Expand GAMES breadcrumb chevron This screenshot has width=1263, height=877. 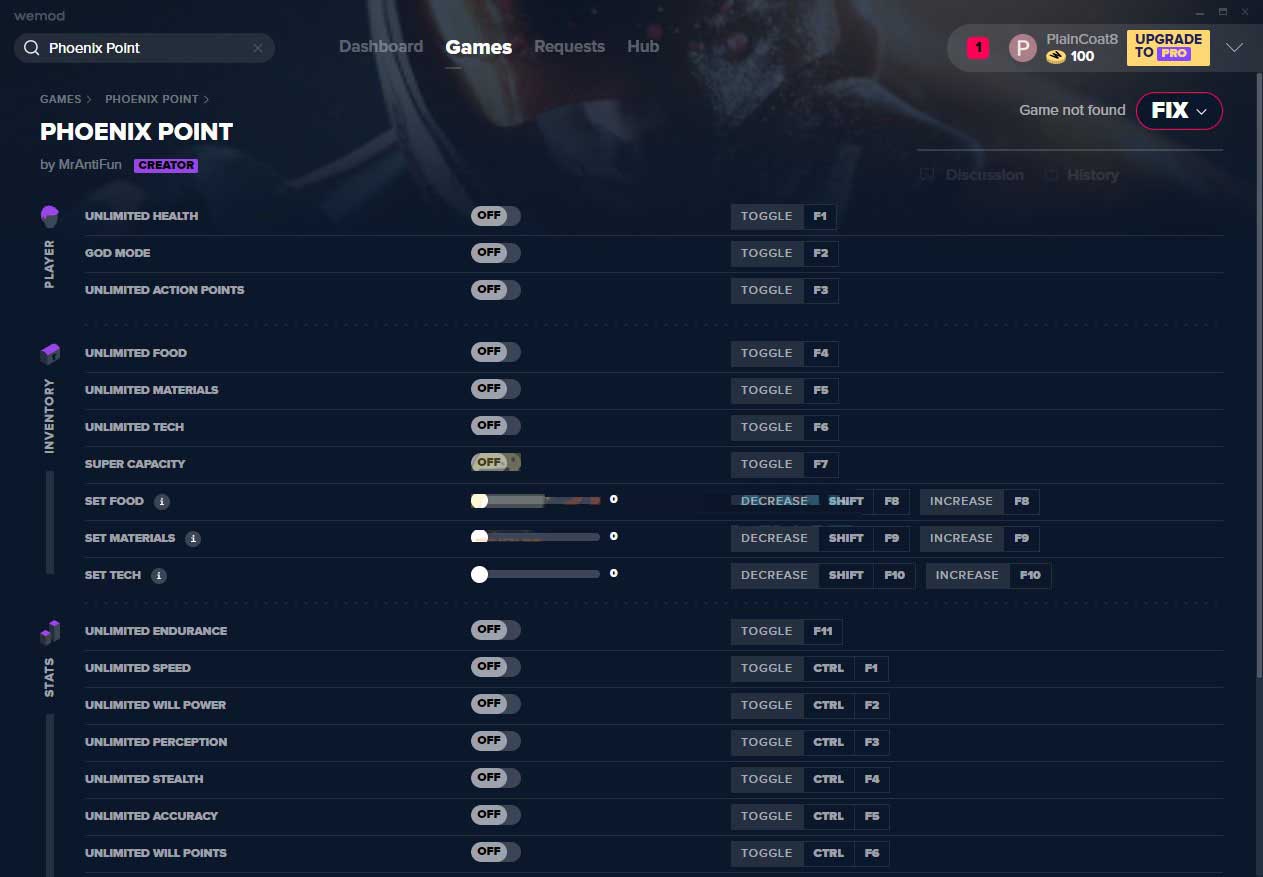(x=89, y=99)
